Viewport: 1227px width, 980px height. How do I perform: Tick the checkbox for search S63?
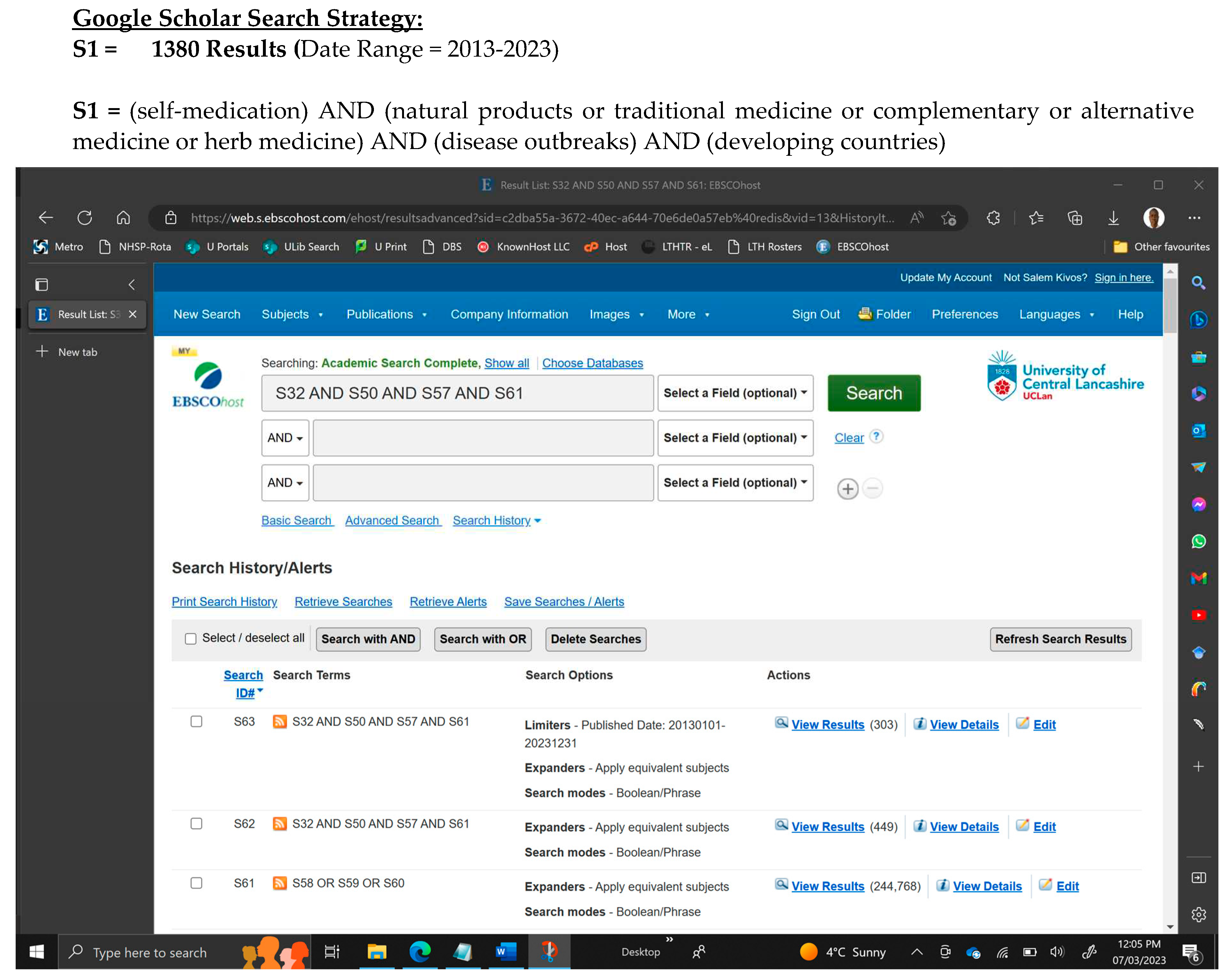196,722
